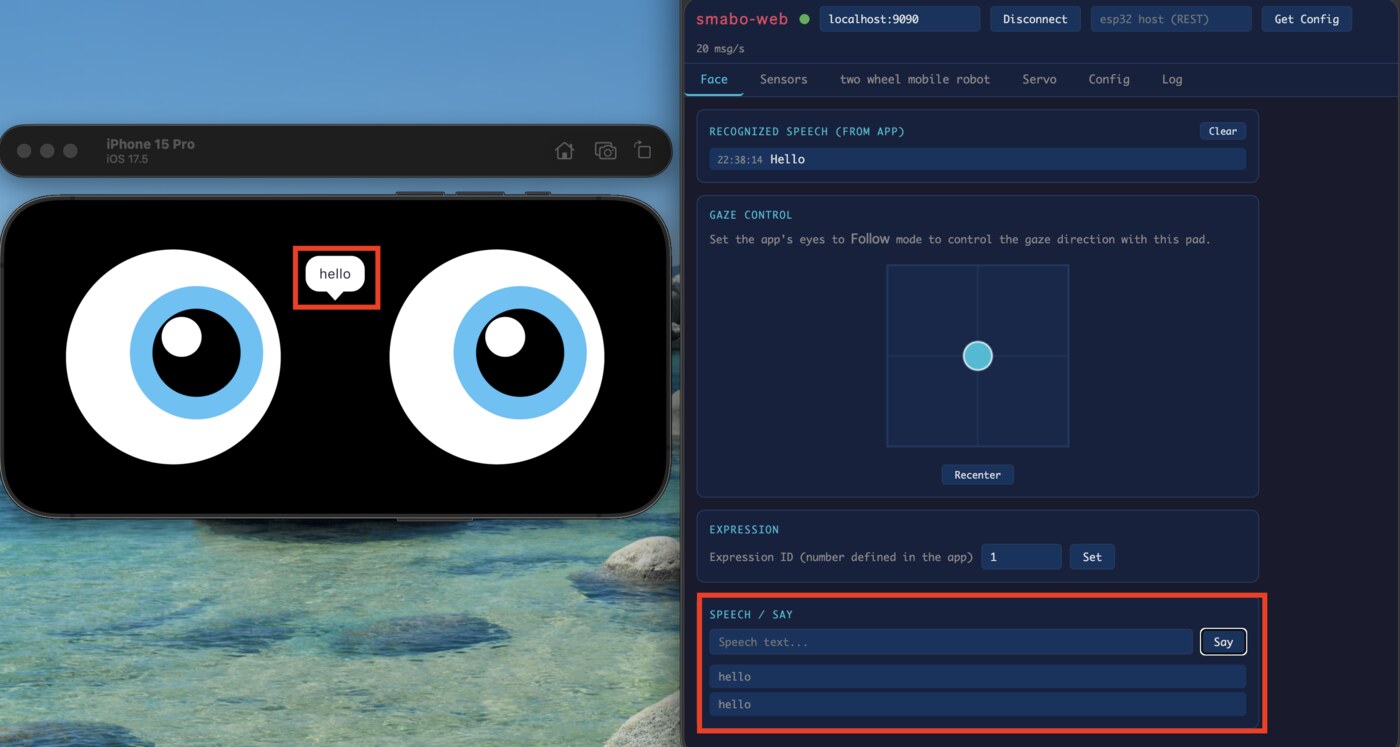This screenshot has height=747, width=1400.
Task: Click the Recenter gaze button
Action: [x=977, y=475]
